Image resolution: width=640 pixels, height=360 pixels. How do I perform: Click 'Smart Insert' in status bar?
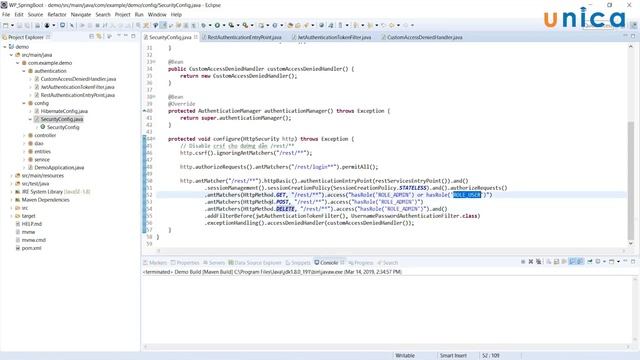tap(453, 356)
